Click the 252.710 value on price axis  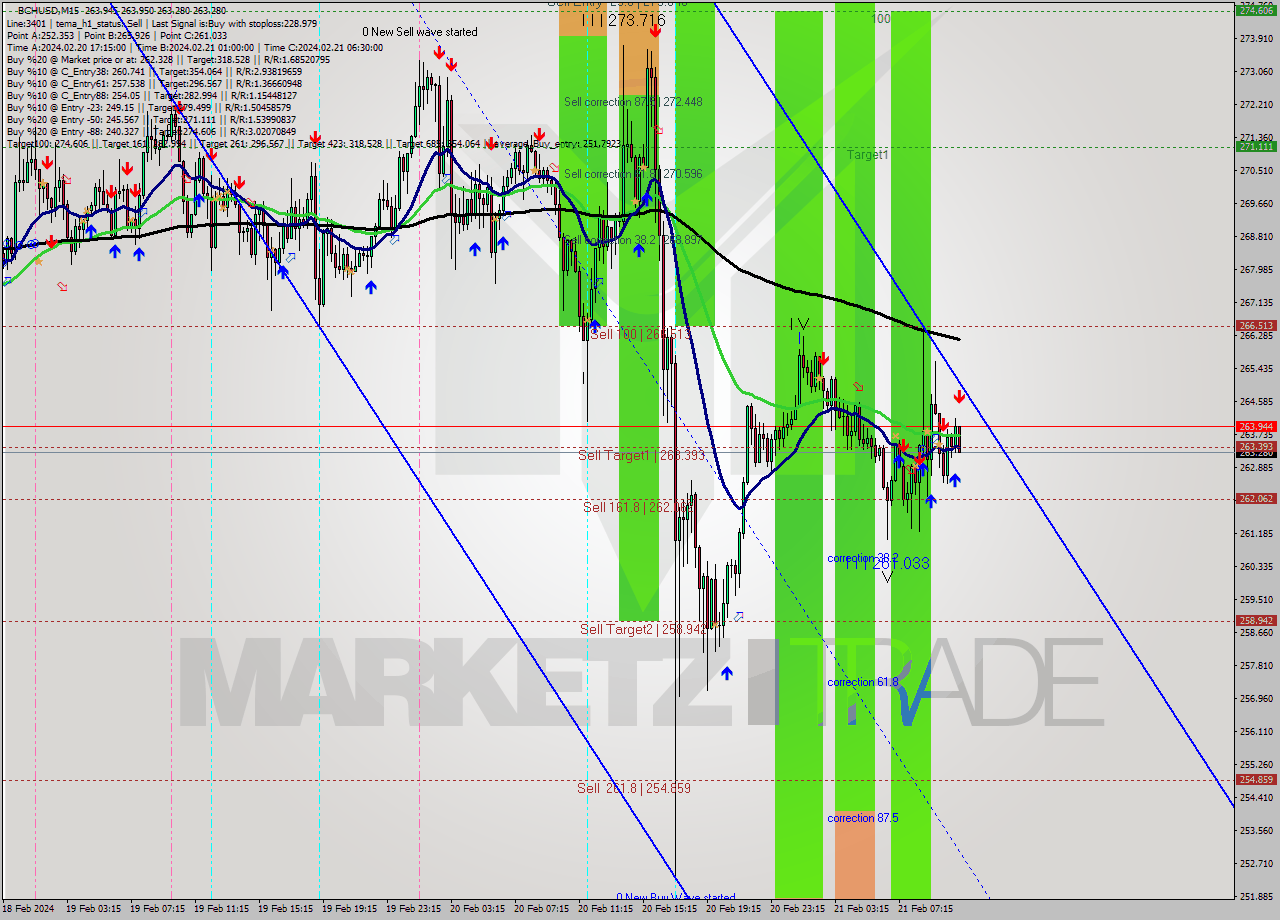click(x=1256, y=863)
